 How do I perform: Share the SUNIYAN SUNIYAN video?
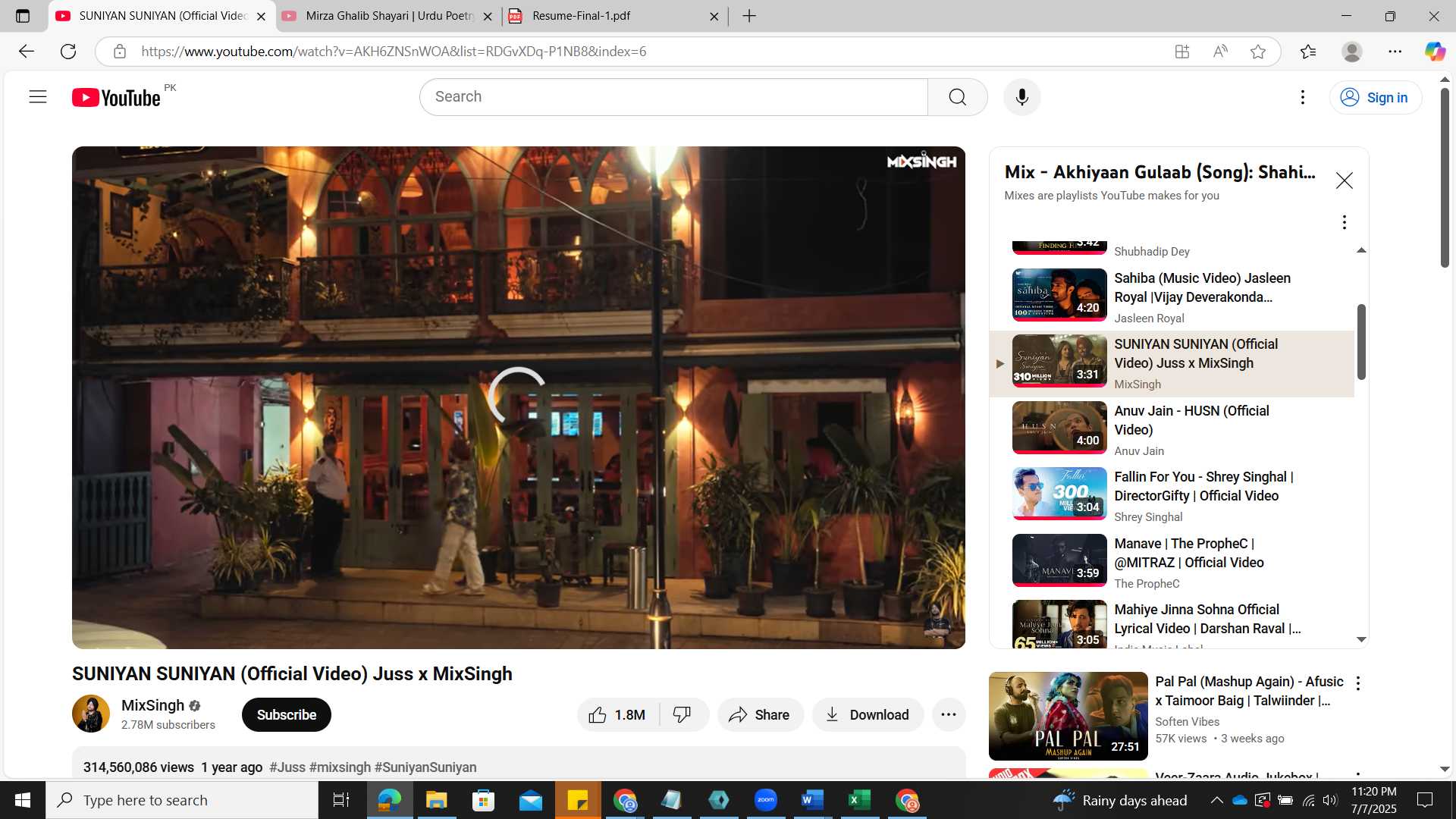click(x=760, y=715)
